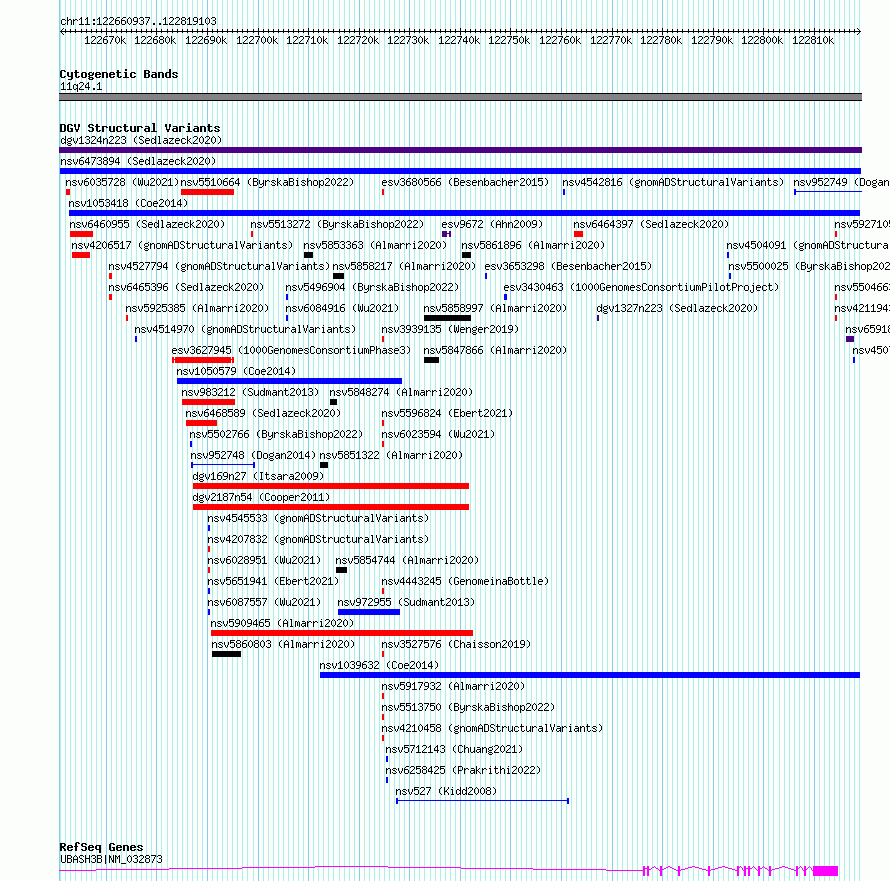
Task: Select nsv5853363 (Almarri2020) variant label
Action: tap(375, 245)
